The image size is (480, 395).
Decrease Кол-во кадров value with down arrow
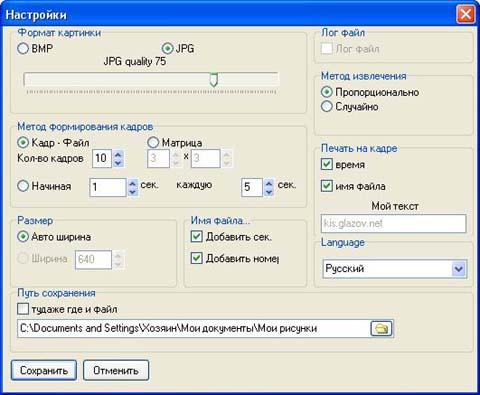[x=118, y=163]
